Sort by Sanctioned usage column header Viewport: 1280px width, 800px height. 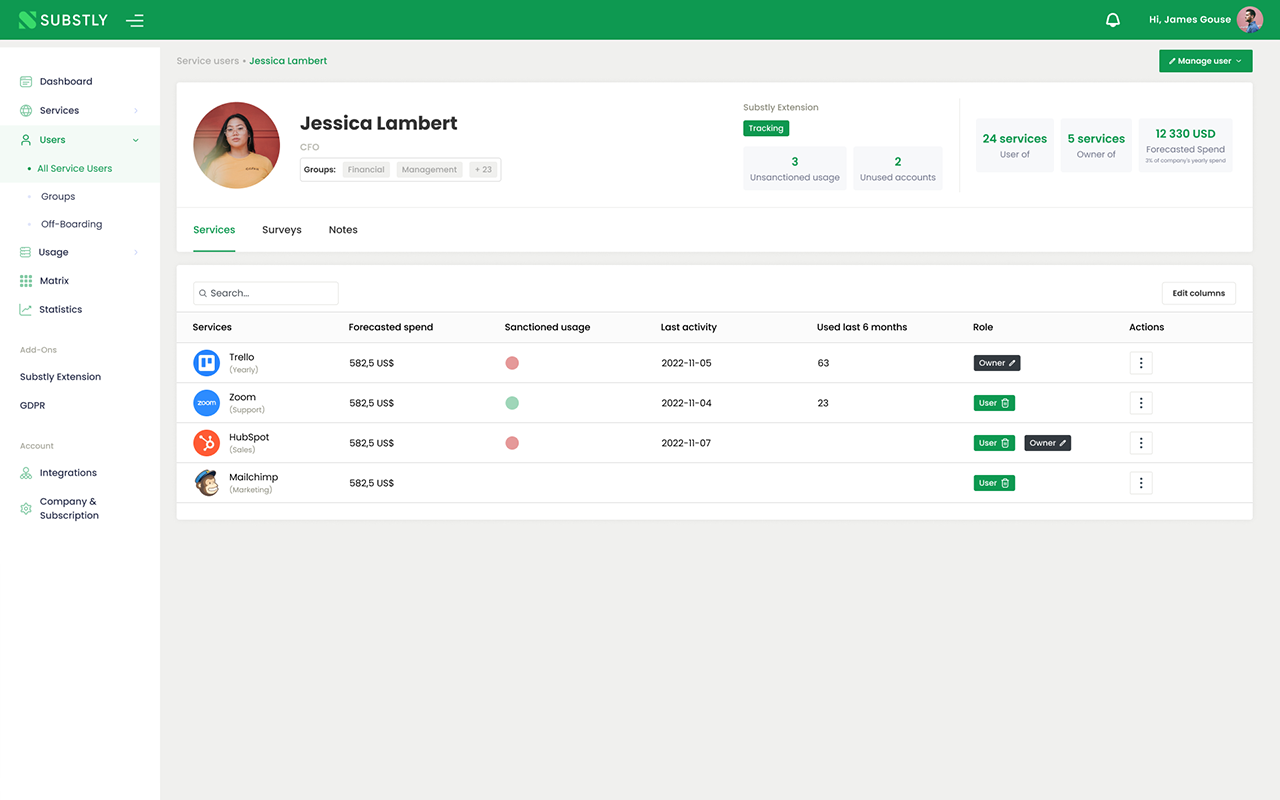(x=548, y=327)
